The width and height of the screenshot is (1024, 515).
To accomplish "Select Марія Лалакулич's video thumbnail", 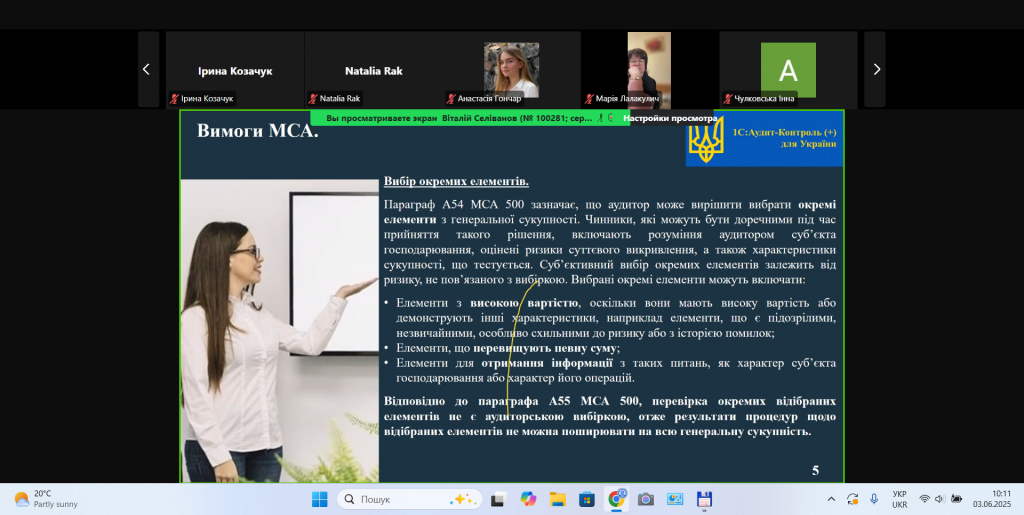I will click(649, 69).
